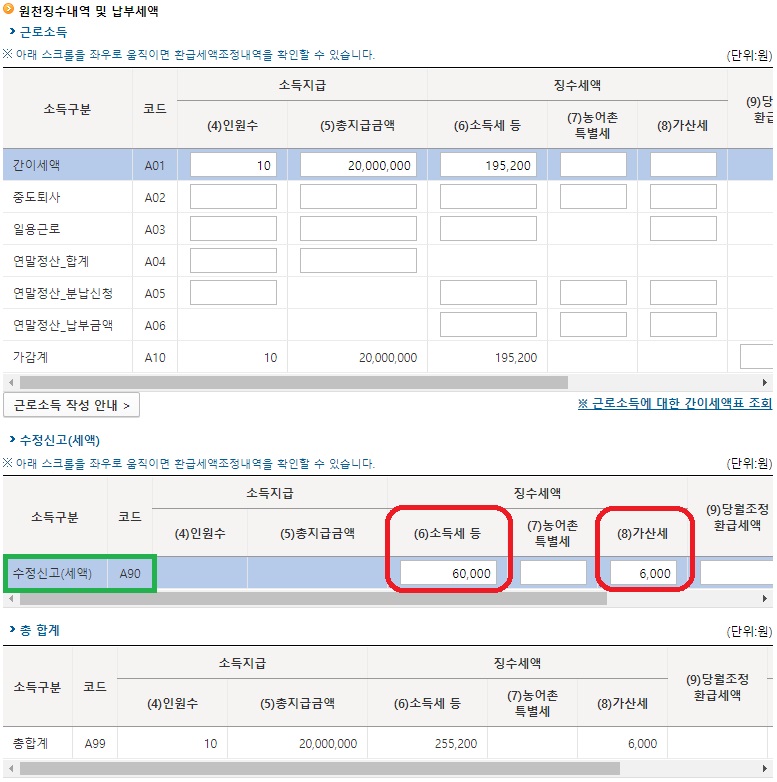Click the 총 합계 section heading
The width and height of the screenshot is (777, 782).
click(39, 630)
